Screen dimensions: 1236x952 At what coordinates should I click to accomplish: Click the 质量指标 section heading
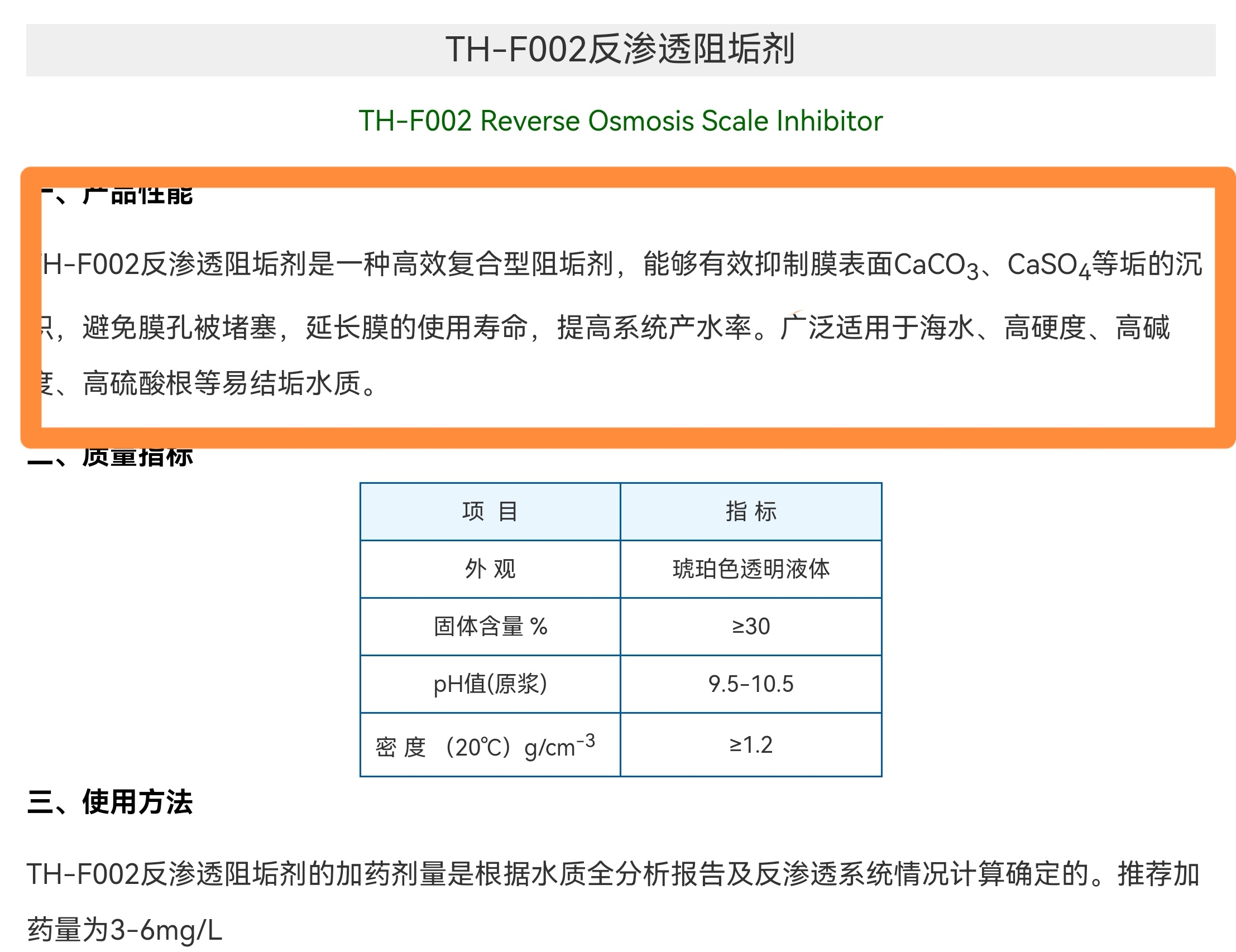(x=138, y=457)
